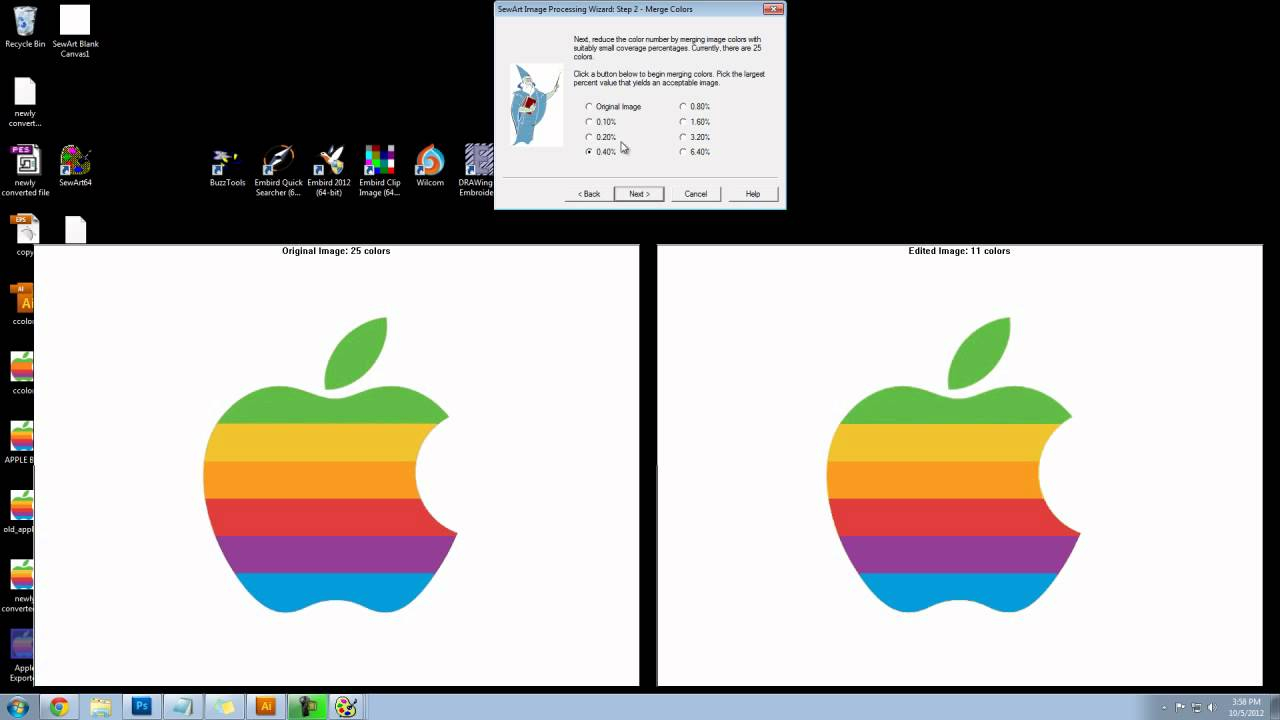This screenshot has width=1280, height=720.
Task: Click the Next button in wizard
Action: (x=639, y=194)
